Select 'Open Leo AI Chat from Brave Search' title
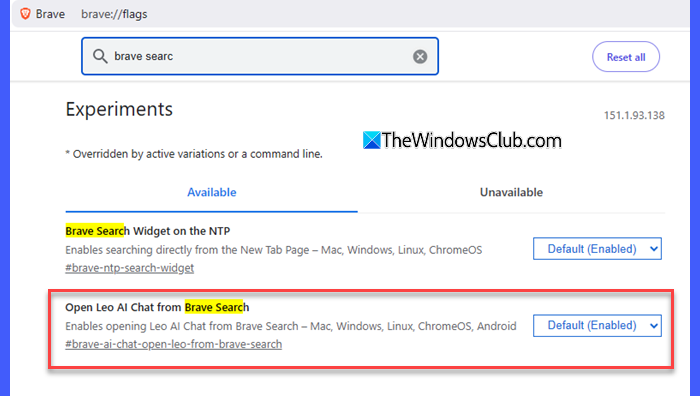Screen dimensions: 700x396 pos(157,307)
